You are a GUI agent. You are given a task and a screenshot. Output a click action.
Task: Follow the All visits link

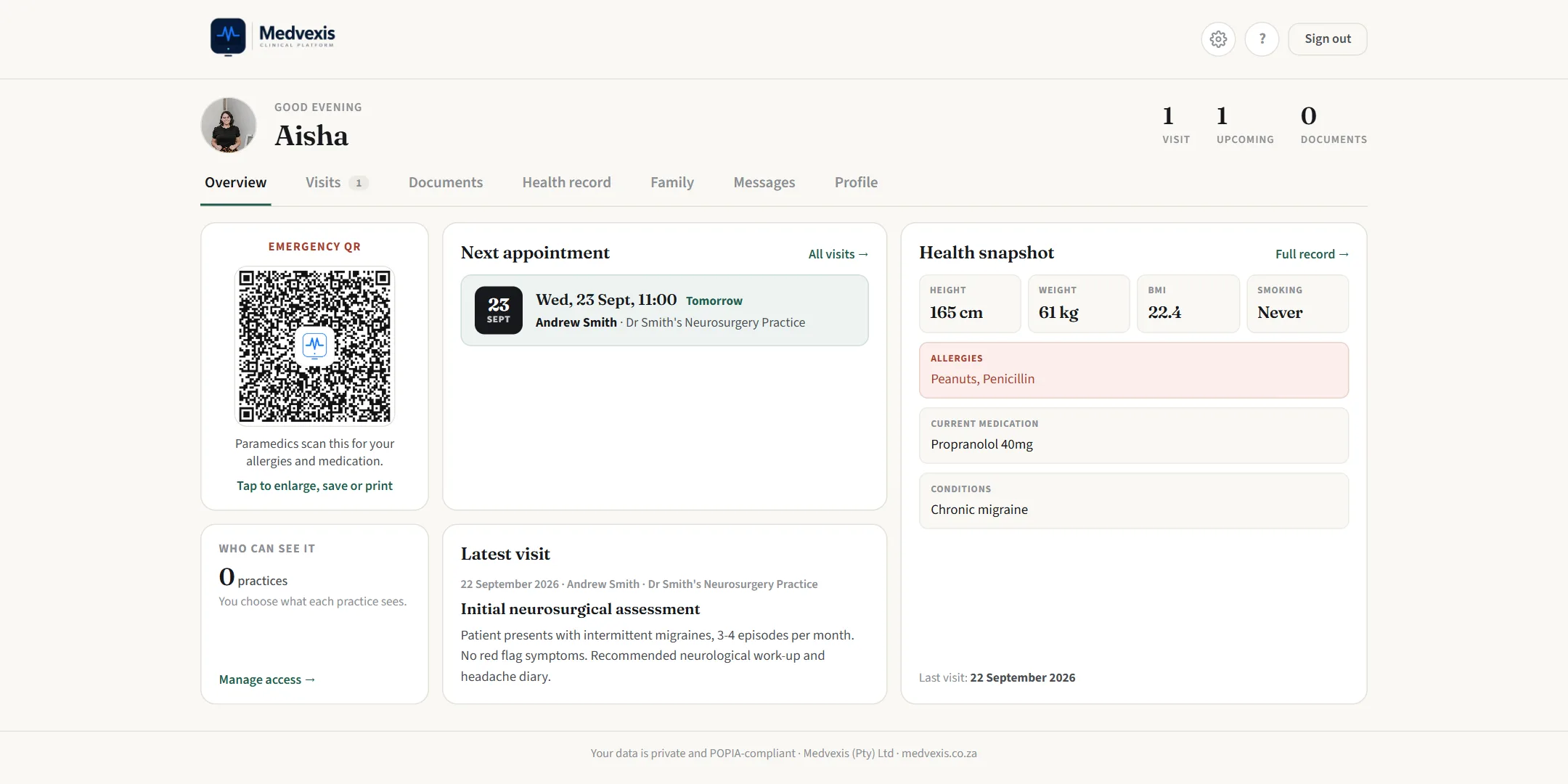838,254
